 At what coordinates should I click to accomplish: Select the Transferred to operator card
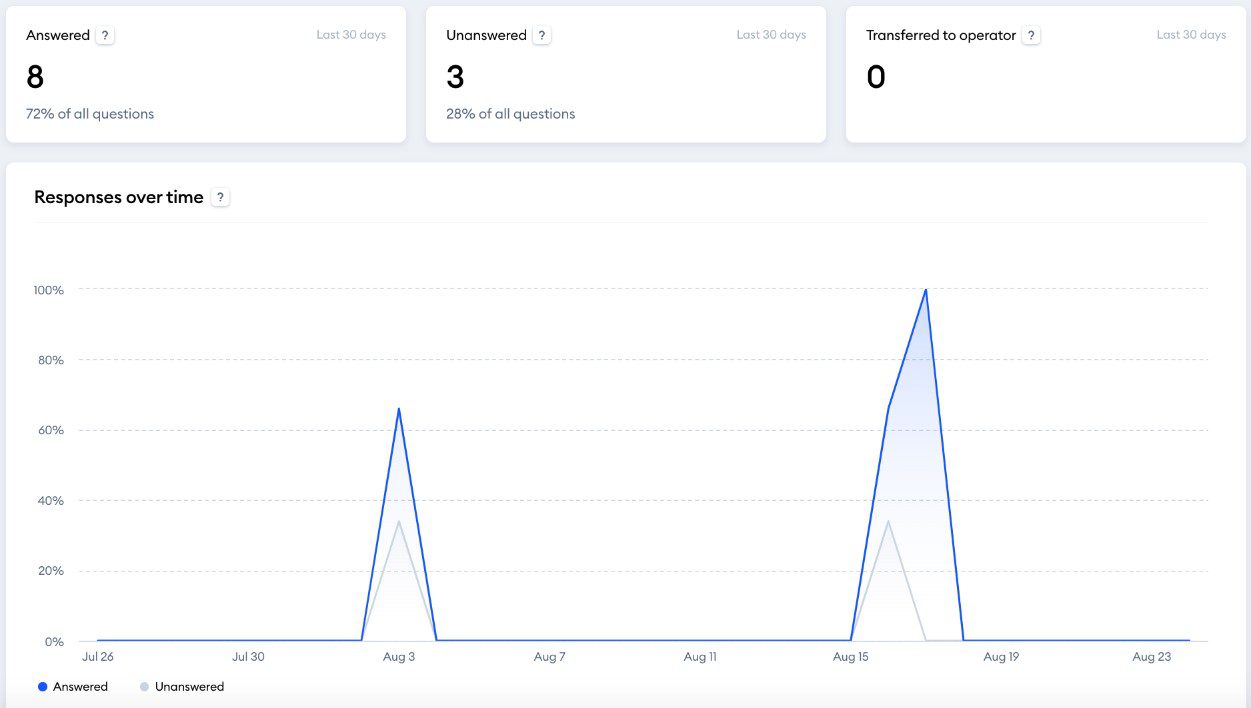click(1044, 74)
